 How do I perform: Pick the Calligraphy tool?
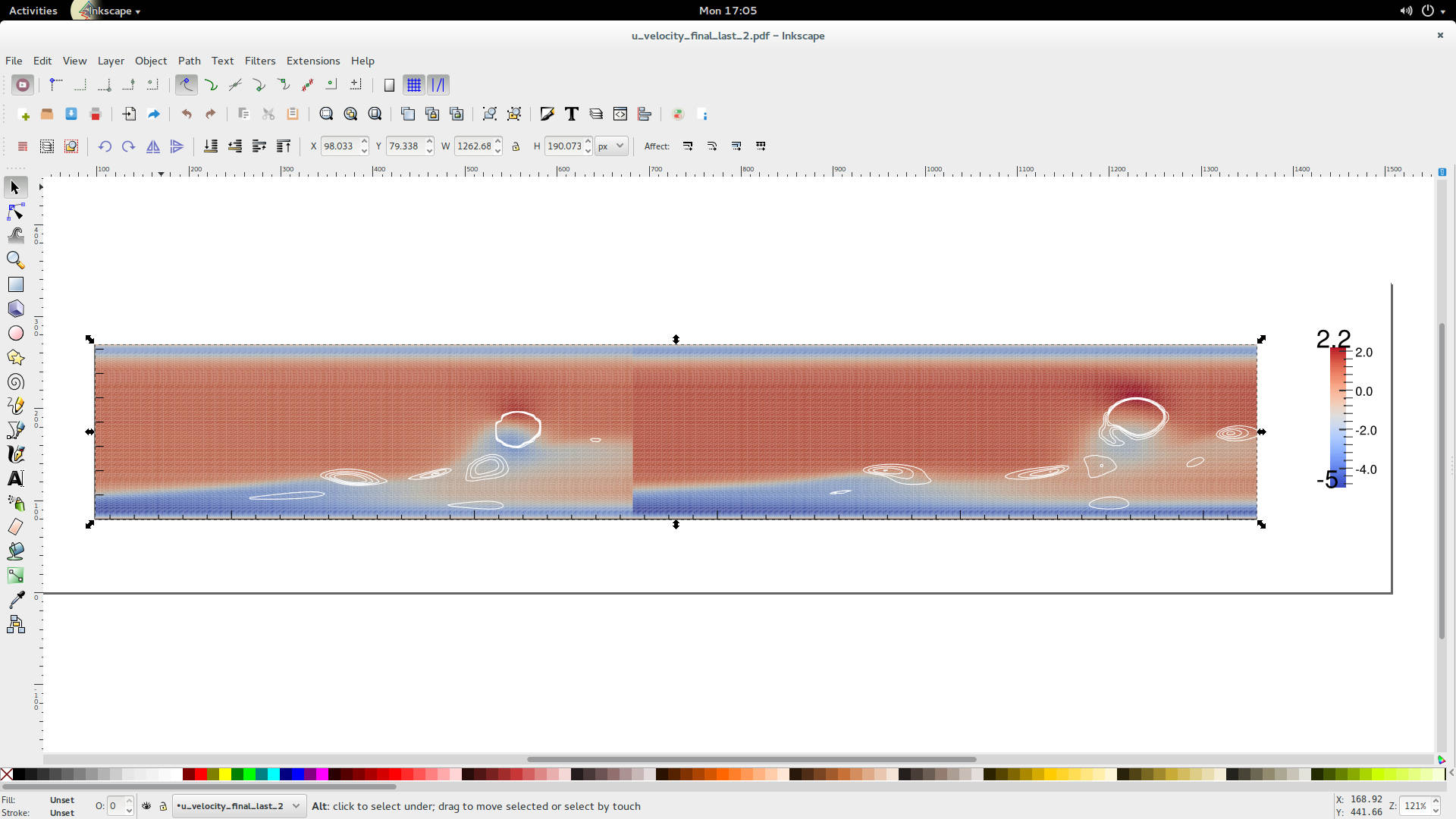coord(15,454)
